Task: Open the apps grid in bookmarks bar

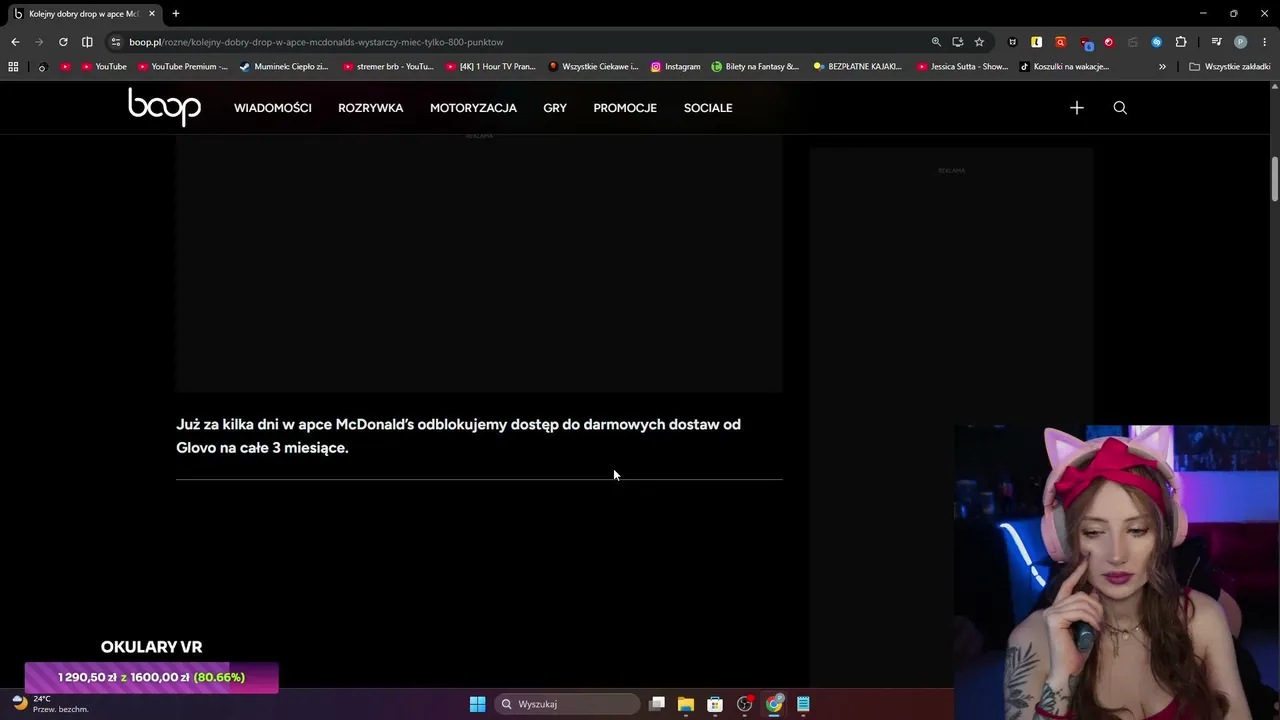Action: (x=13, y=67)
